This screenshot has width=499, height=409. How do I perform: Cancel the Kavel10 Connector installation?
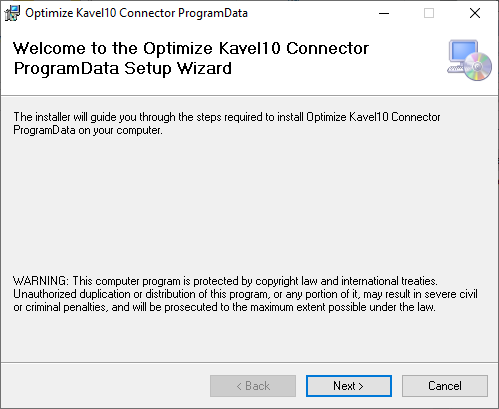445,386
